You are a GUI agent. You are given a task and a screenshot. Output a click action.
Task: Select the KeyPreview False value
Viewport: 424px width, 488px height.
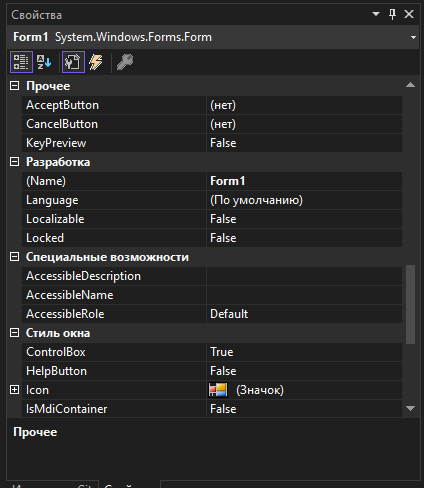[304, 143]
